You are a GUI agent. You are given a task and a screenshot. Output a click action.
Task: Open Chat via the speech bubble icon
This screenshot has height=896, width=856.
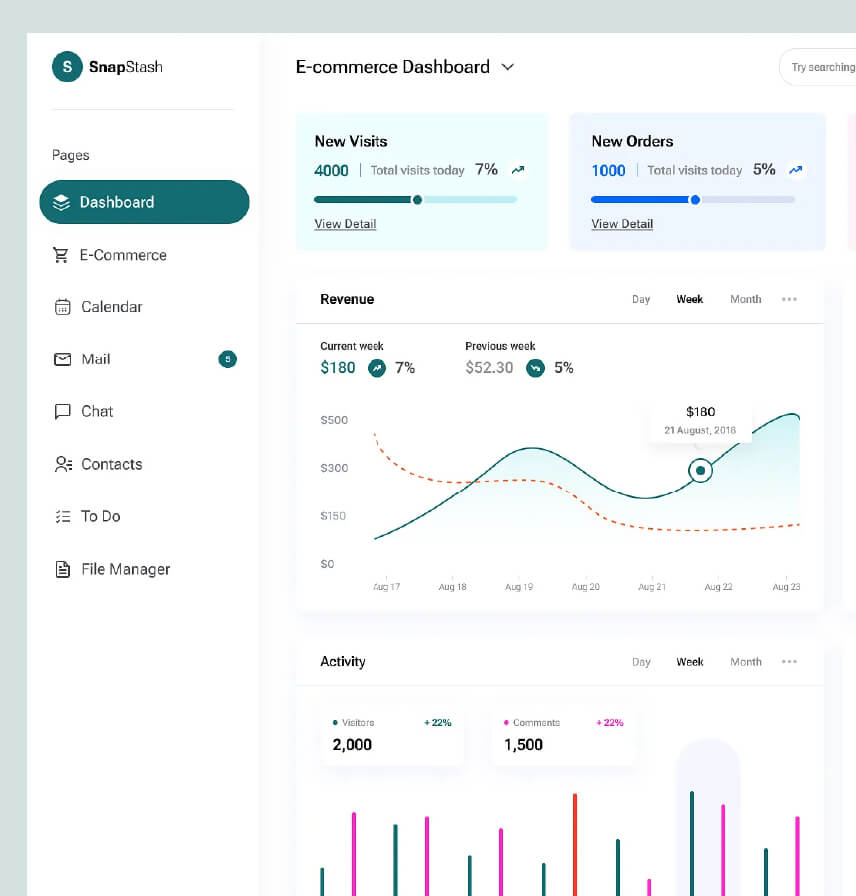tap(60, 411)
